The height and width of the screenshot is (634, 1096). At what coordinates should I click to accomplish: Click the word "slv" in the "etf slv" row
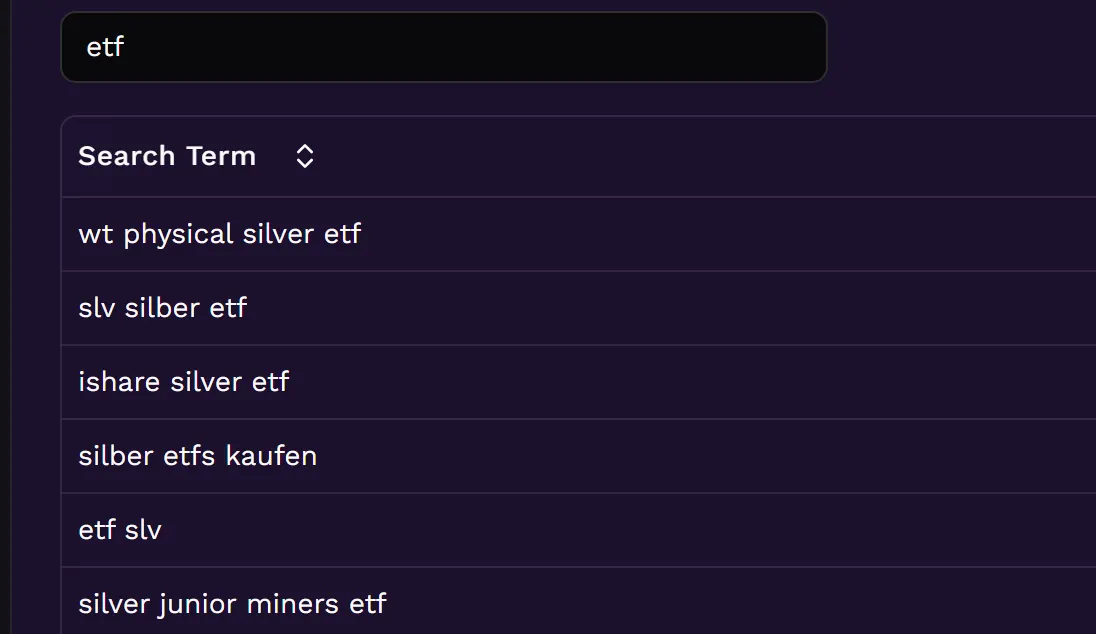pyautogui.click(x=142, y=530)
